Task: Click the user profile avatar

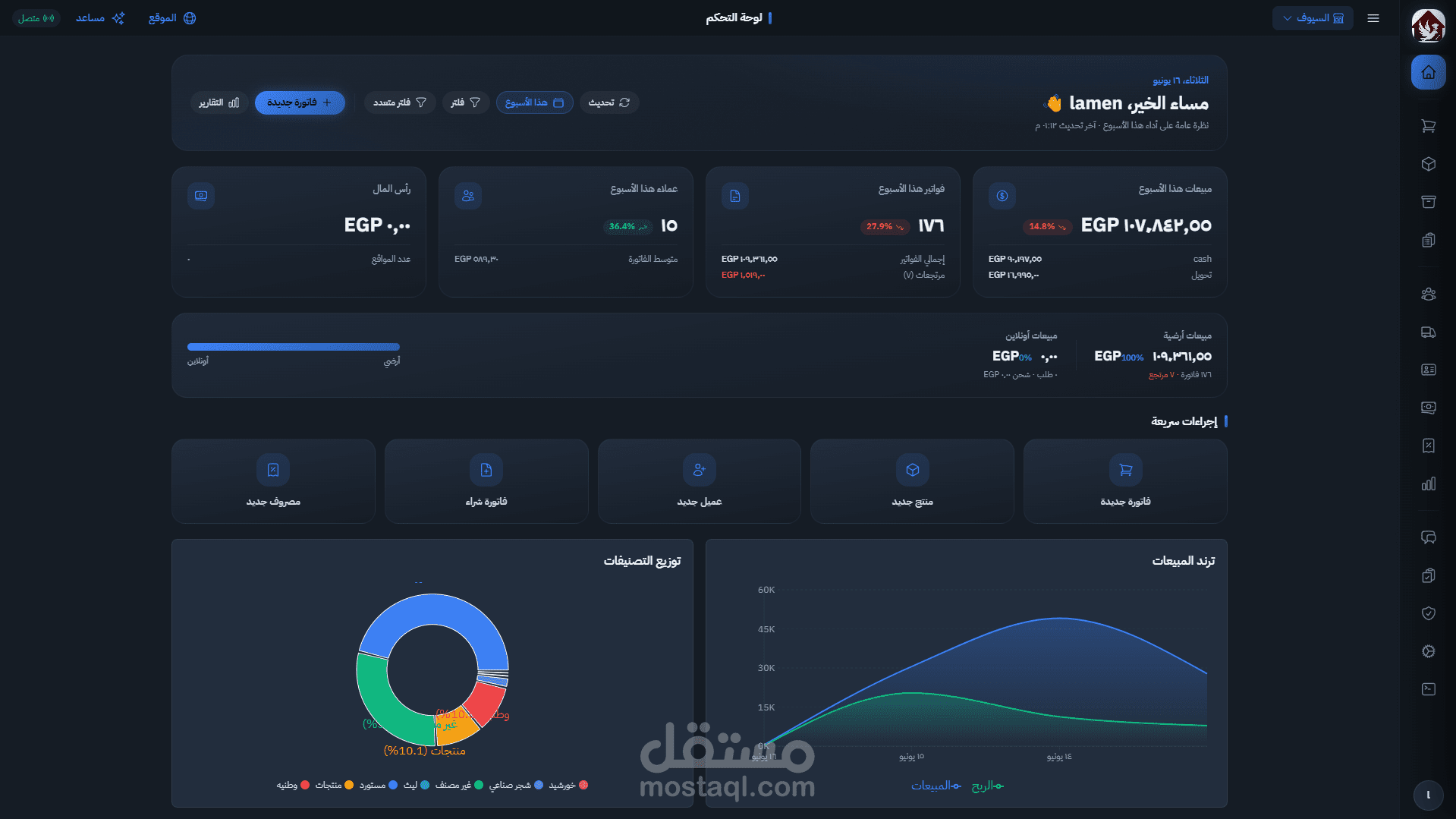Action: [x=1428, y=26]
